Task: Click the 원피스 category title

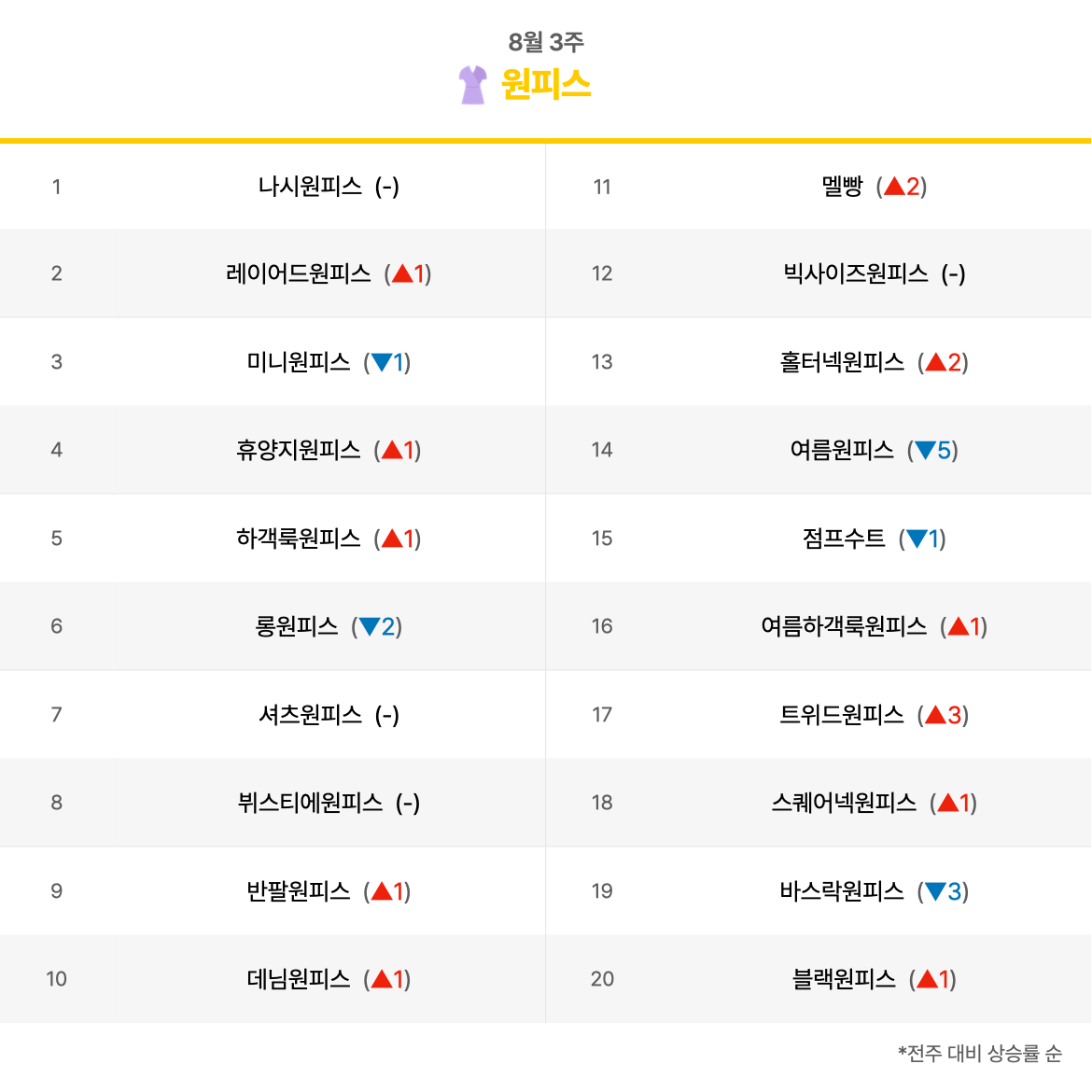Action: coord(546,85)
